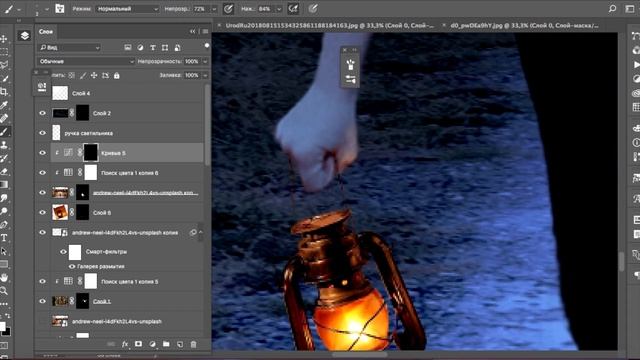
Task: Toggle pressure for opacity button
Action: coord(229,9)
